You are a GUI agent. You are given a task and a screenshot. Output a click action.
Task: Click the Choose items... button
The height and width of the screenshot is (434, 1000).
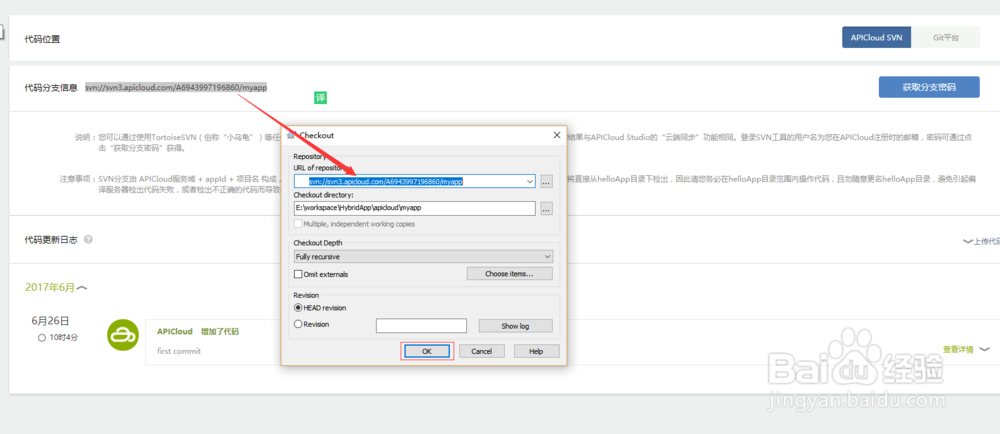click(x=510, y=273)
